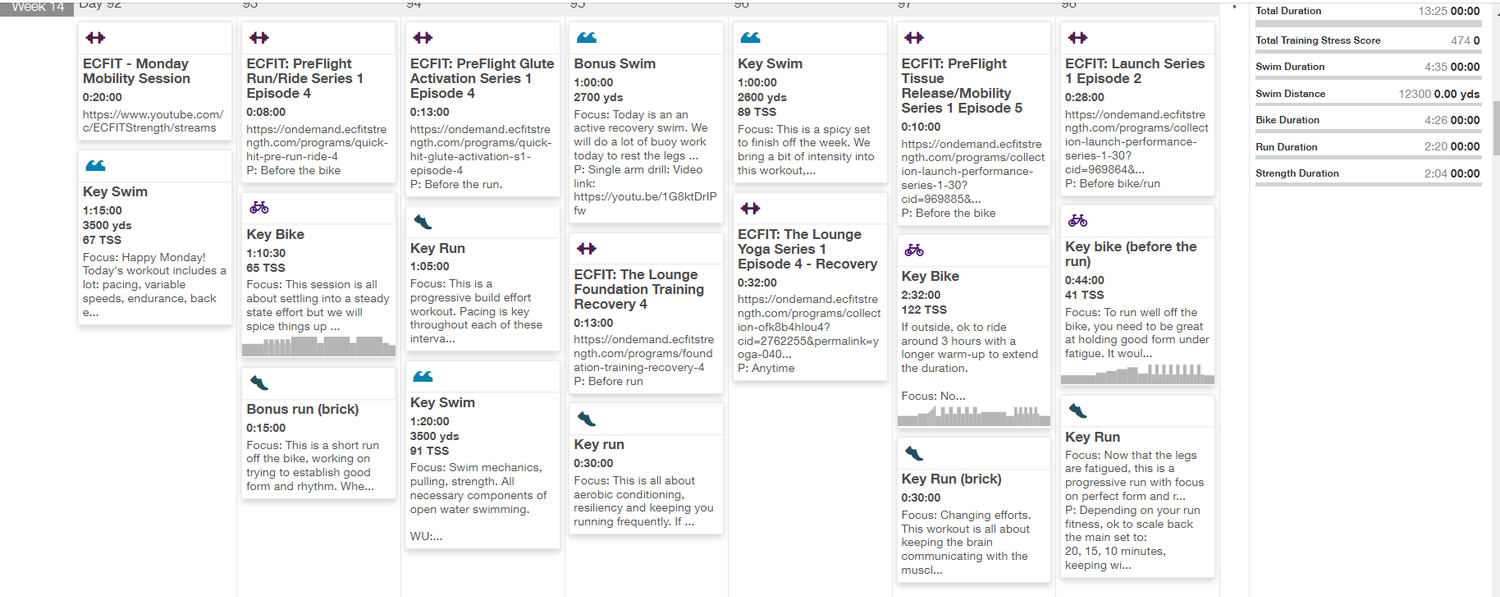Click bike icon on 2:32:00 Key Bike card
Viewport: 1500px width, 597px height.
(914, 250)
